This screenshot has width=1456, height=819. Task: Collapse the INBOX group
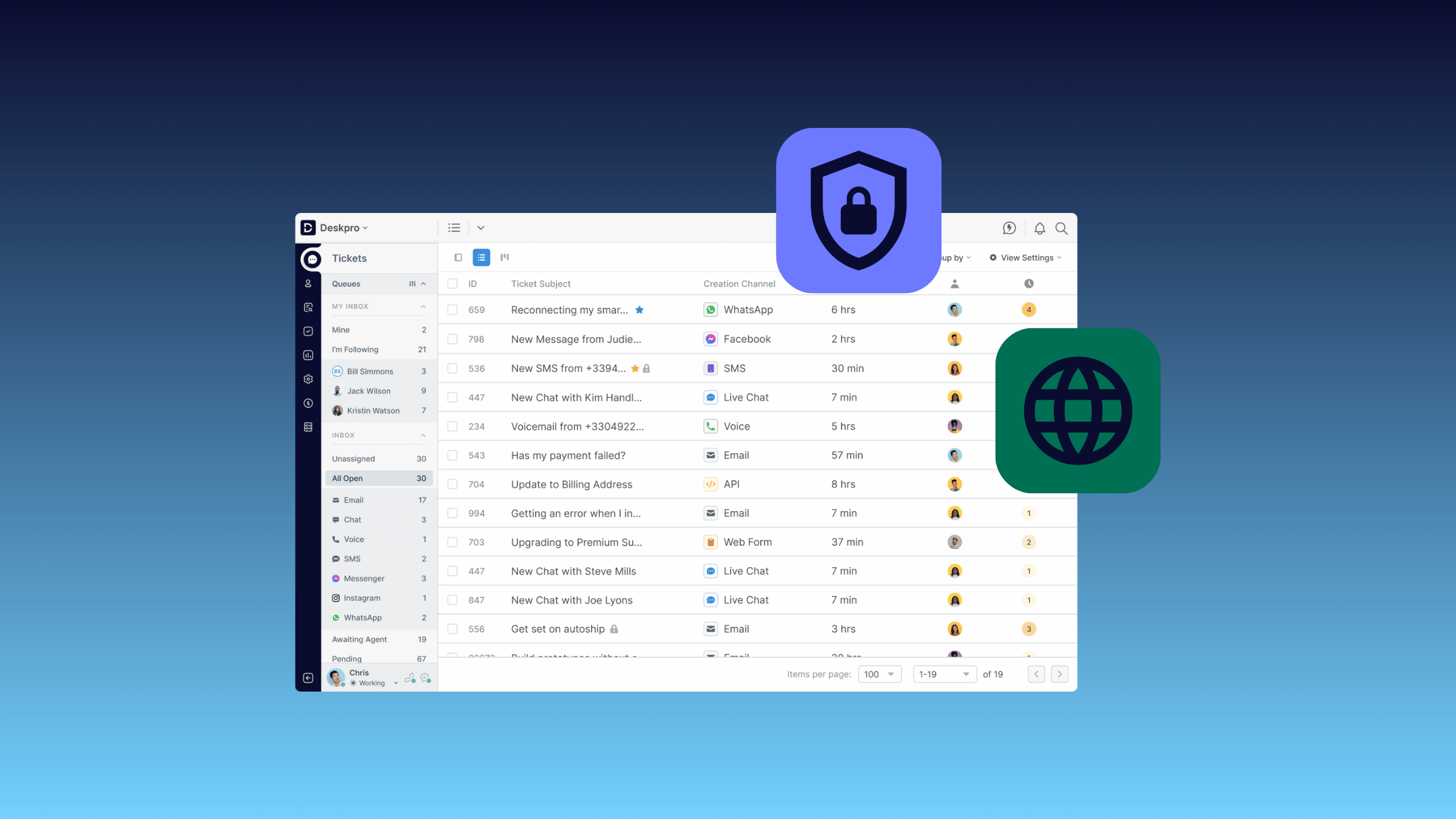pos(423,436)
